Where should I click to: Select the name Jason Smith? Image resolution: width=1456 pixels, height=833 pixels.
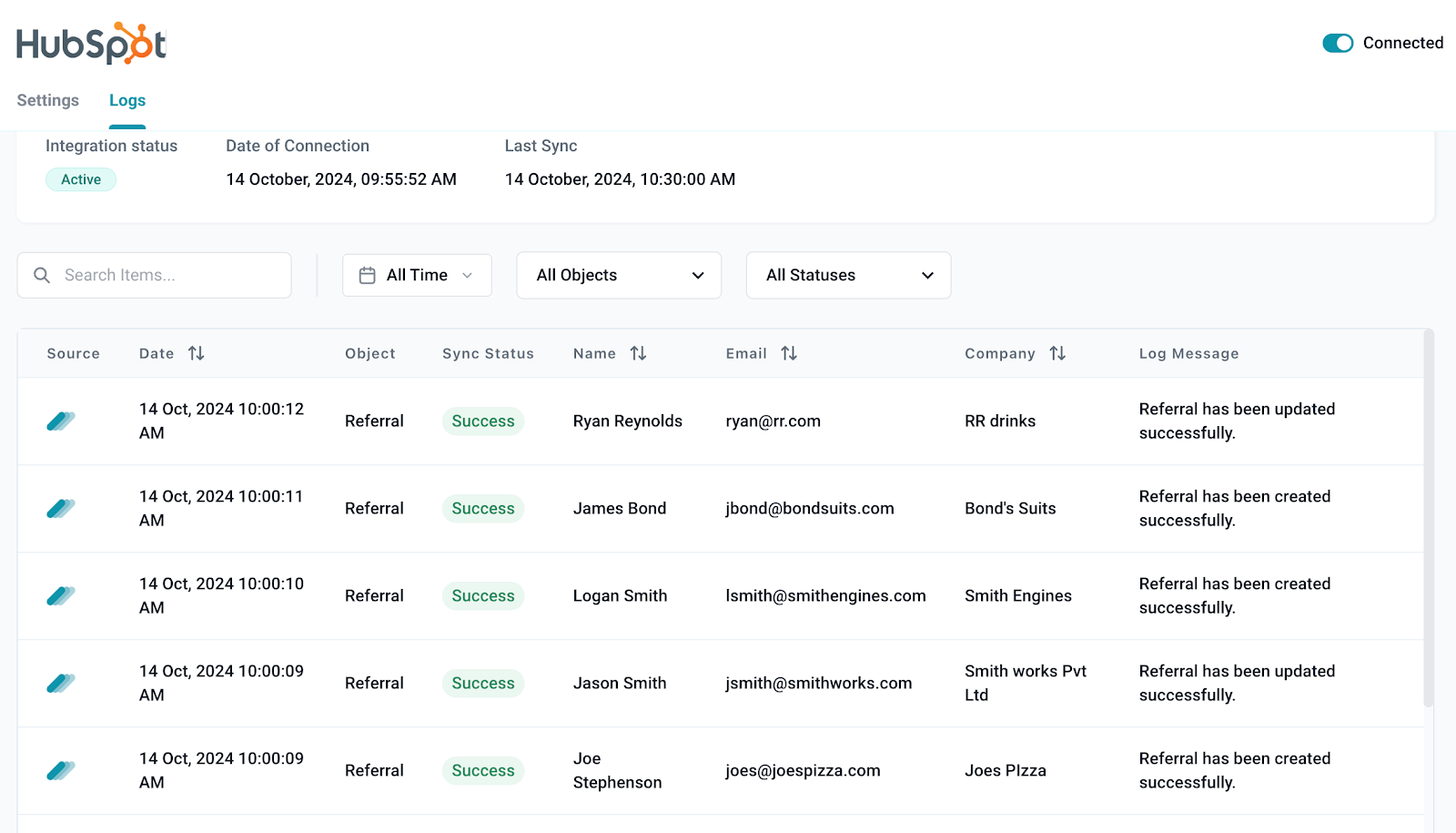tap(620, 683)
